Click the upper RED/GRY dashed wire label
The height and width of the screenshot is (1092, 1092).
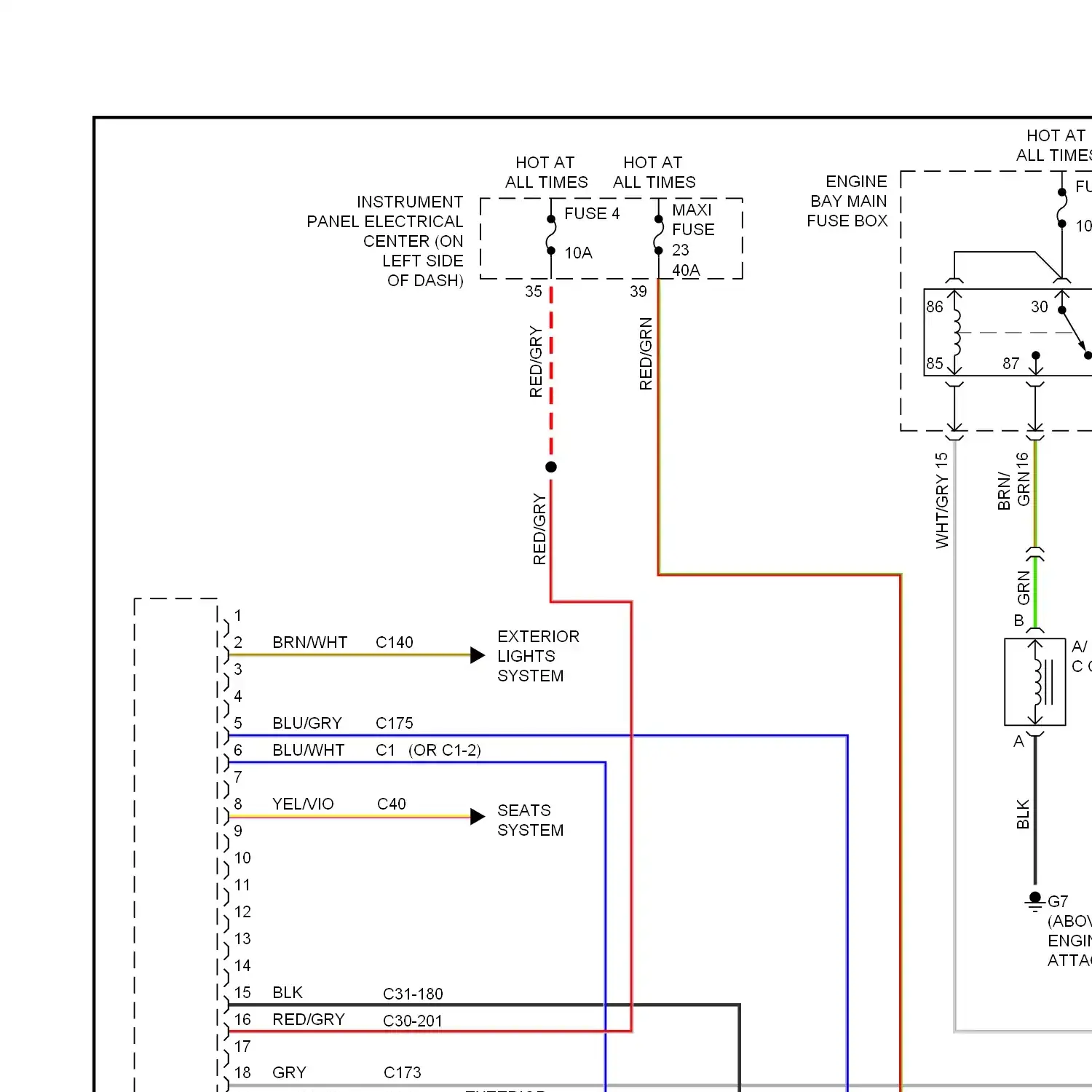pos(536,362)
